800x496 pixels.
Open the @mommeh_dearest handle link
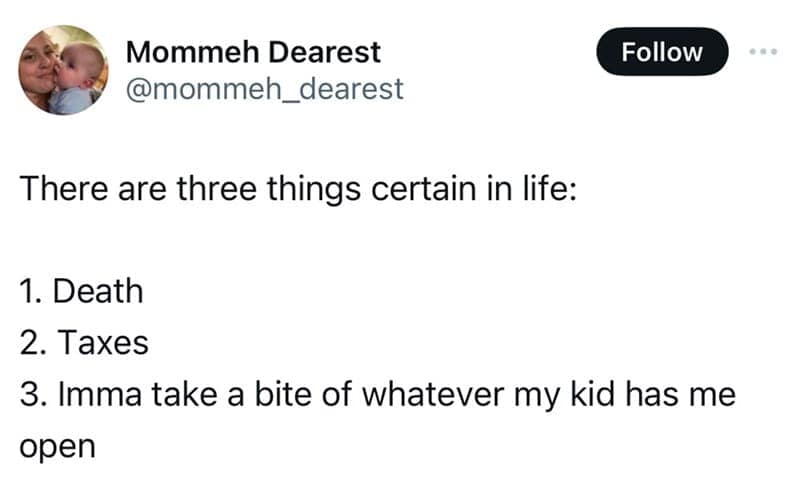pyautogui.click(x=264, y=89)
